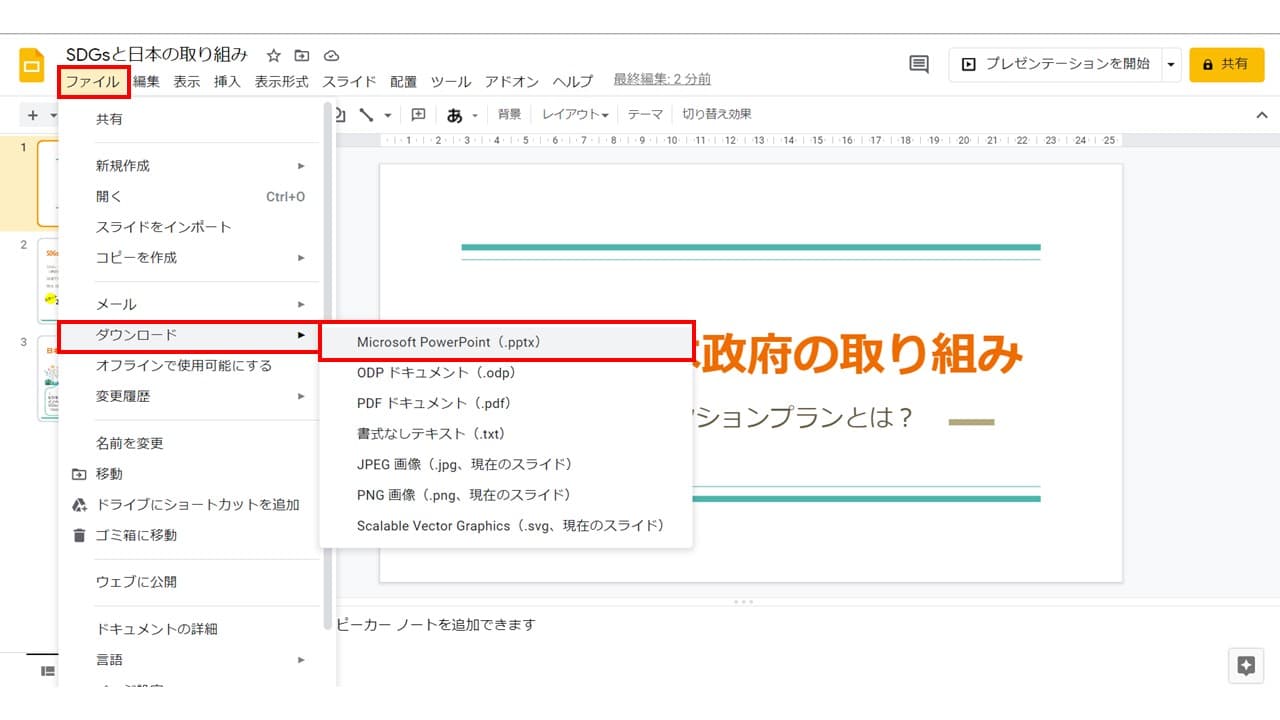The height and width of the screenshot is (720, 1280).
Task: Expand the レイアウト dropdown
Action: (x=575, y=115)
